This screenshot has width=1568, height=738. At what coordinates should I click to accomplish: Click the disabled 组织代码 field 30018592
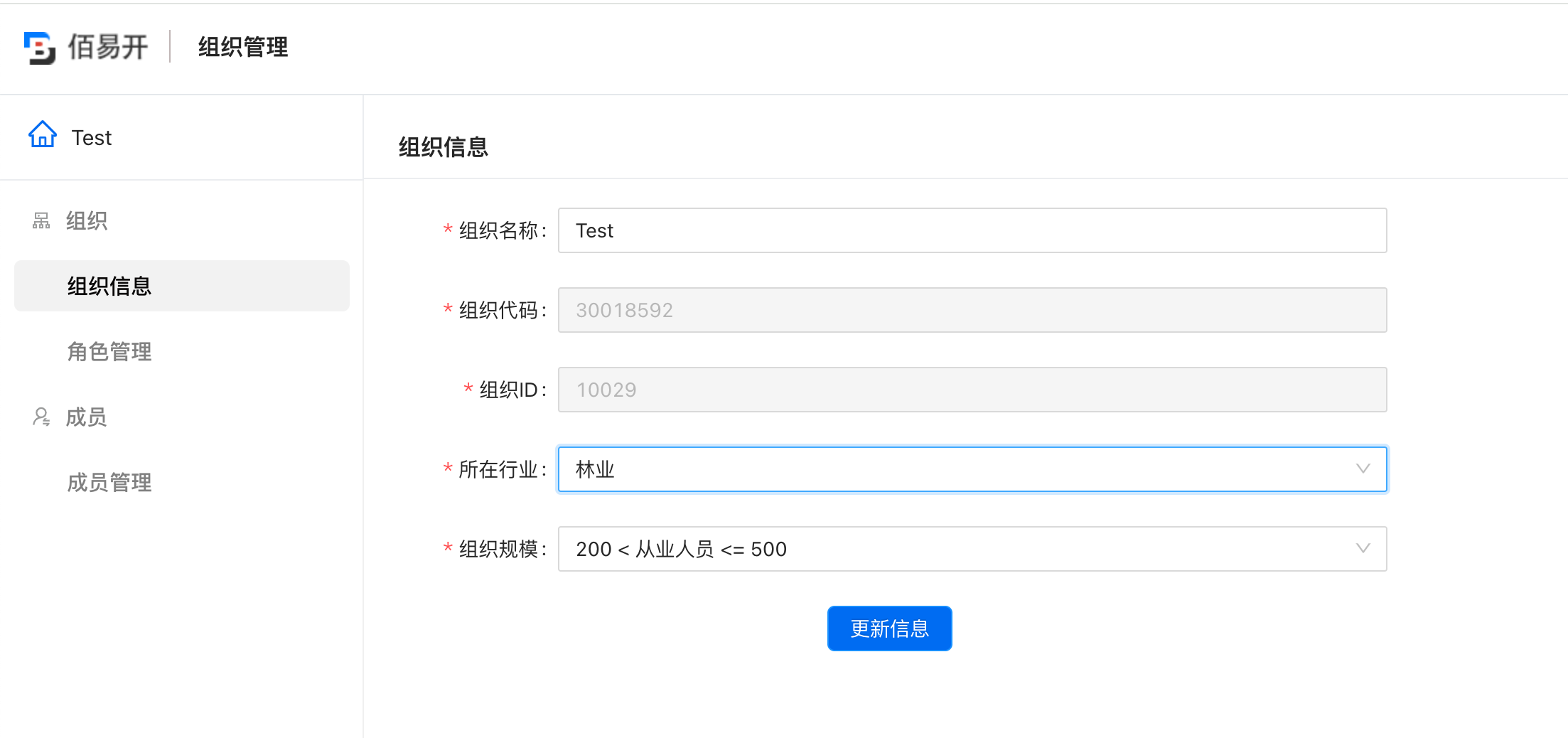(x=972, y=310)
